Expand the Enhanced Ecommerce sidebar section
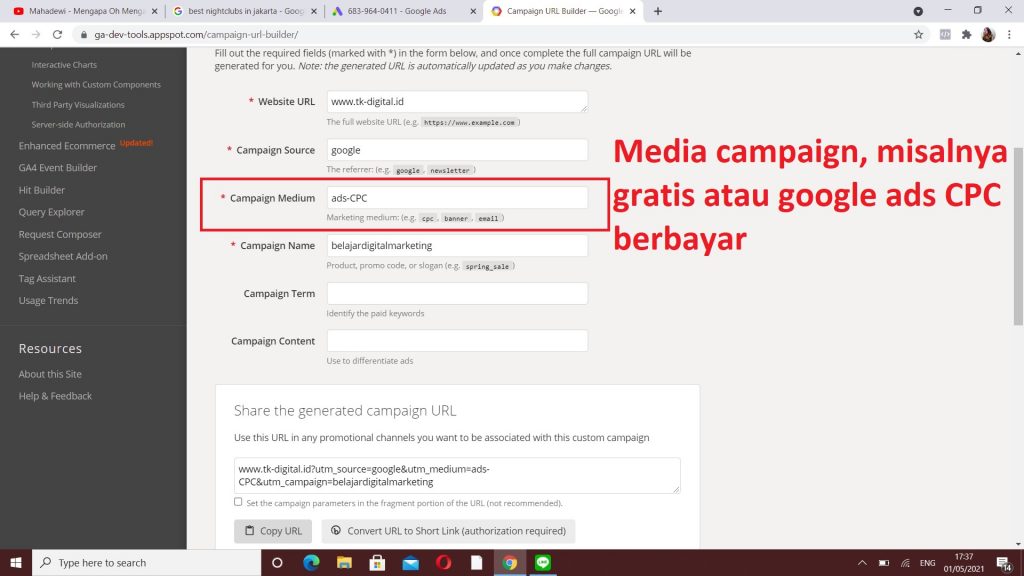 click(66, 146)
